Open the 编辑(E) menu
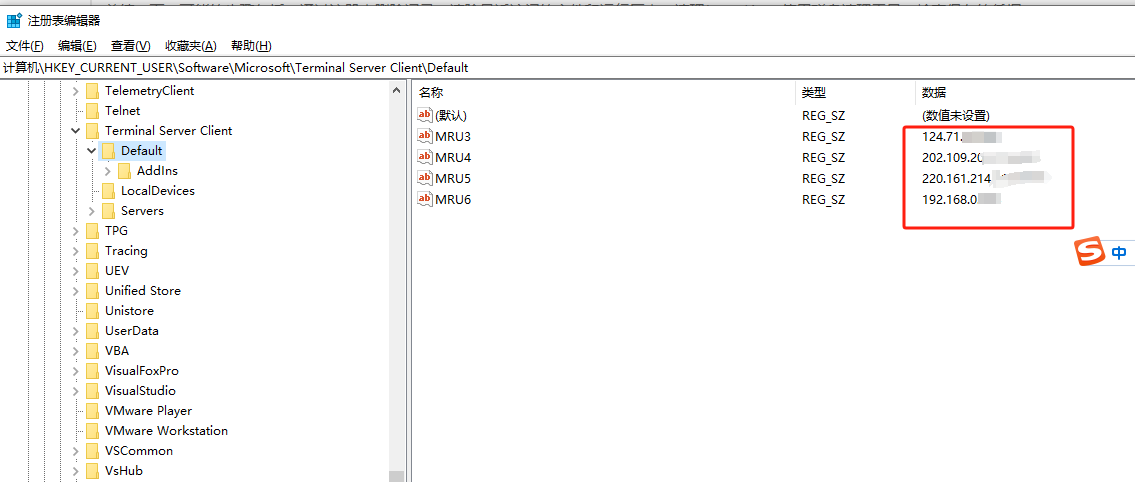This screenshot has height=482, width=1135. click(77, 46)
